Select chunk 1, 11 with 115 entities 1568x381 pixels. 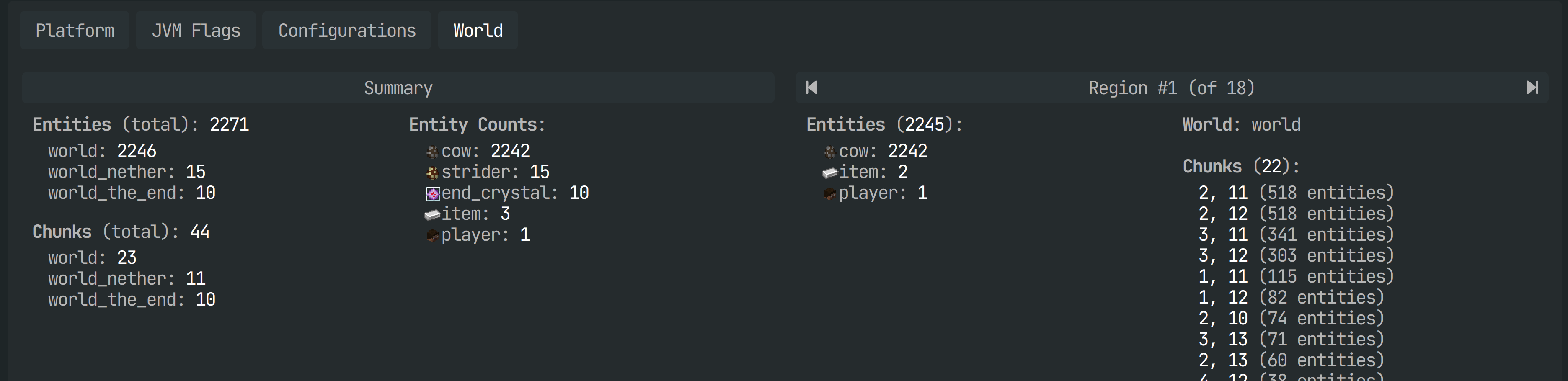(1296, 276)
